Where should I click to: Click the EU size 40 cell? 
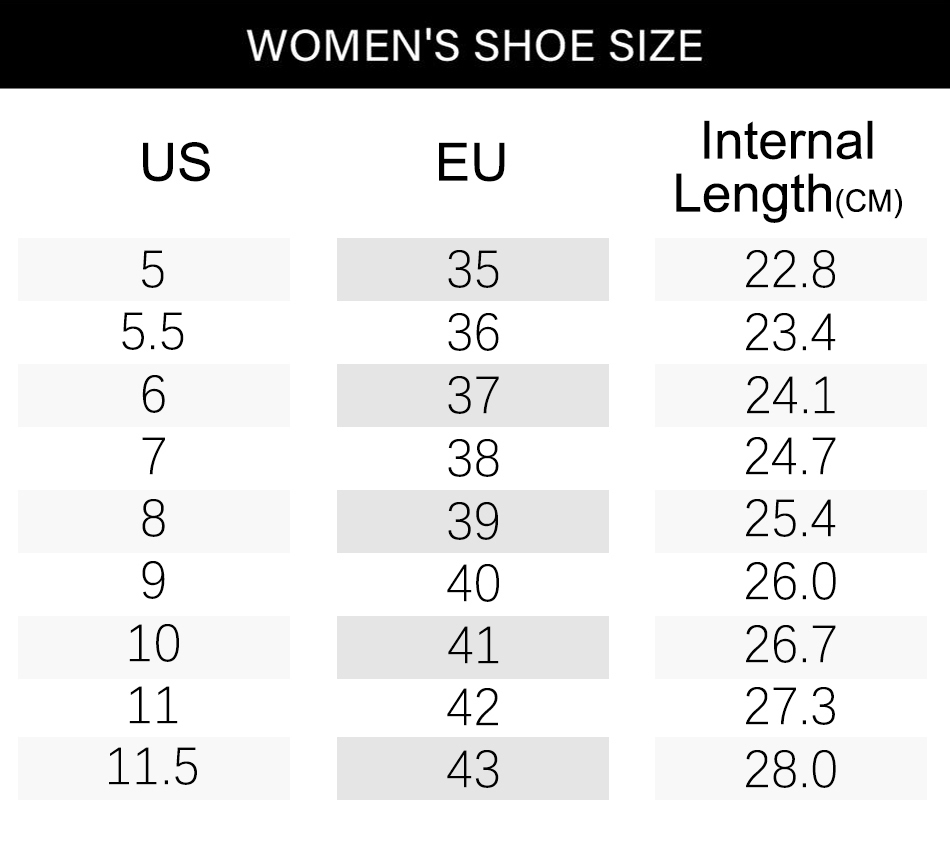(x=473, y=585)
